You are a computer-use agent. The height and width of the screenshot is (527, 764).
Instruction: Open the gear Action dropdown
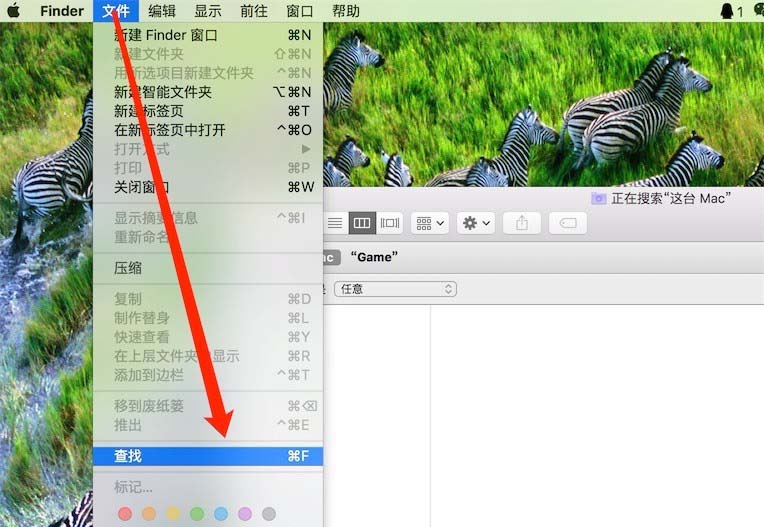(x=475, y=223)
